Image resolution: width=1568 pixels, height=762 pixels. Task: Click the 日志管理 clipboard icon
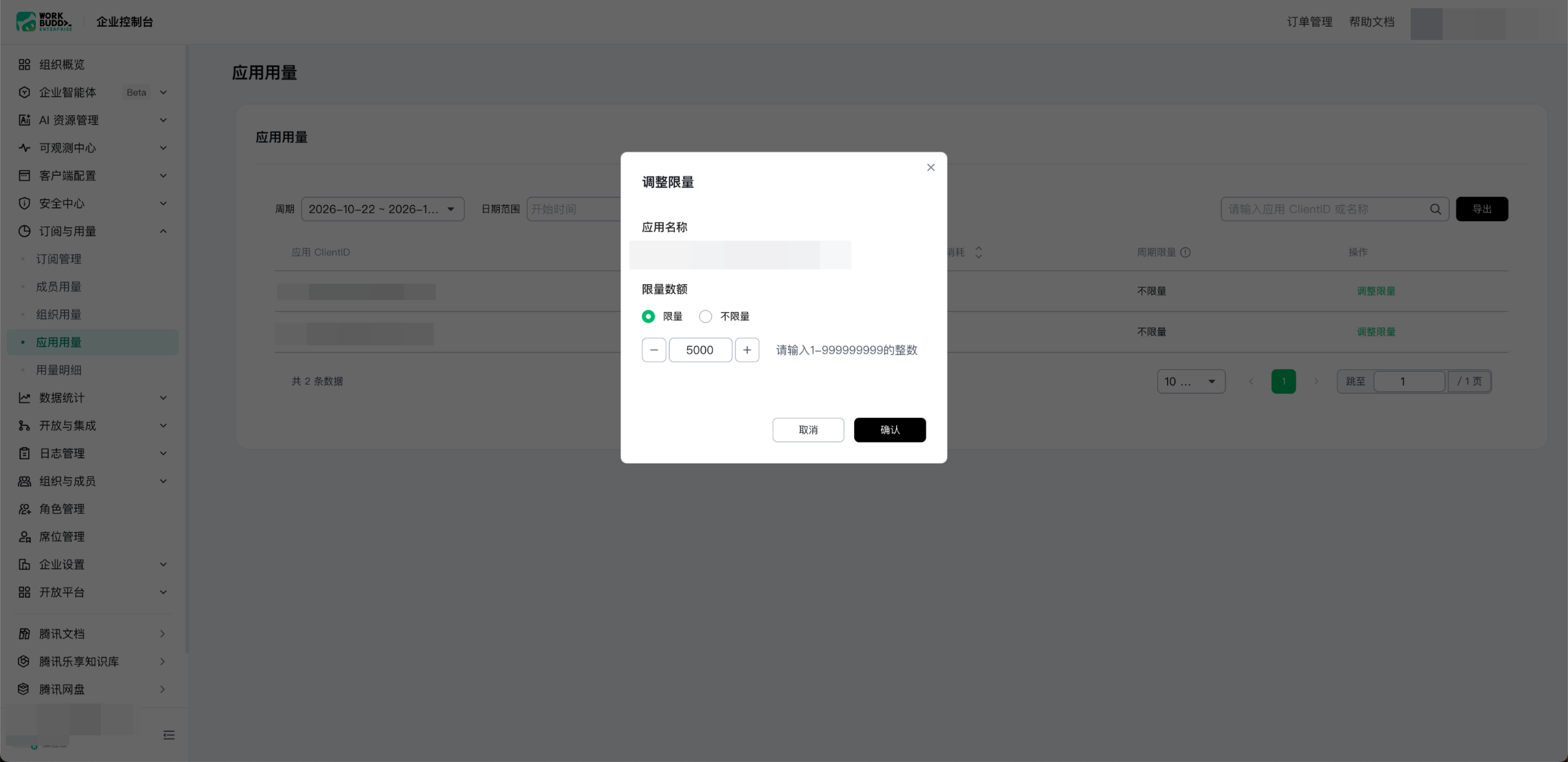pyautogui.click(x=24, y=453)
